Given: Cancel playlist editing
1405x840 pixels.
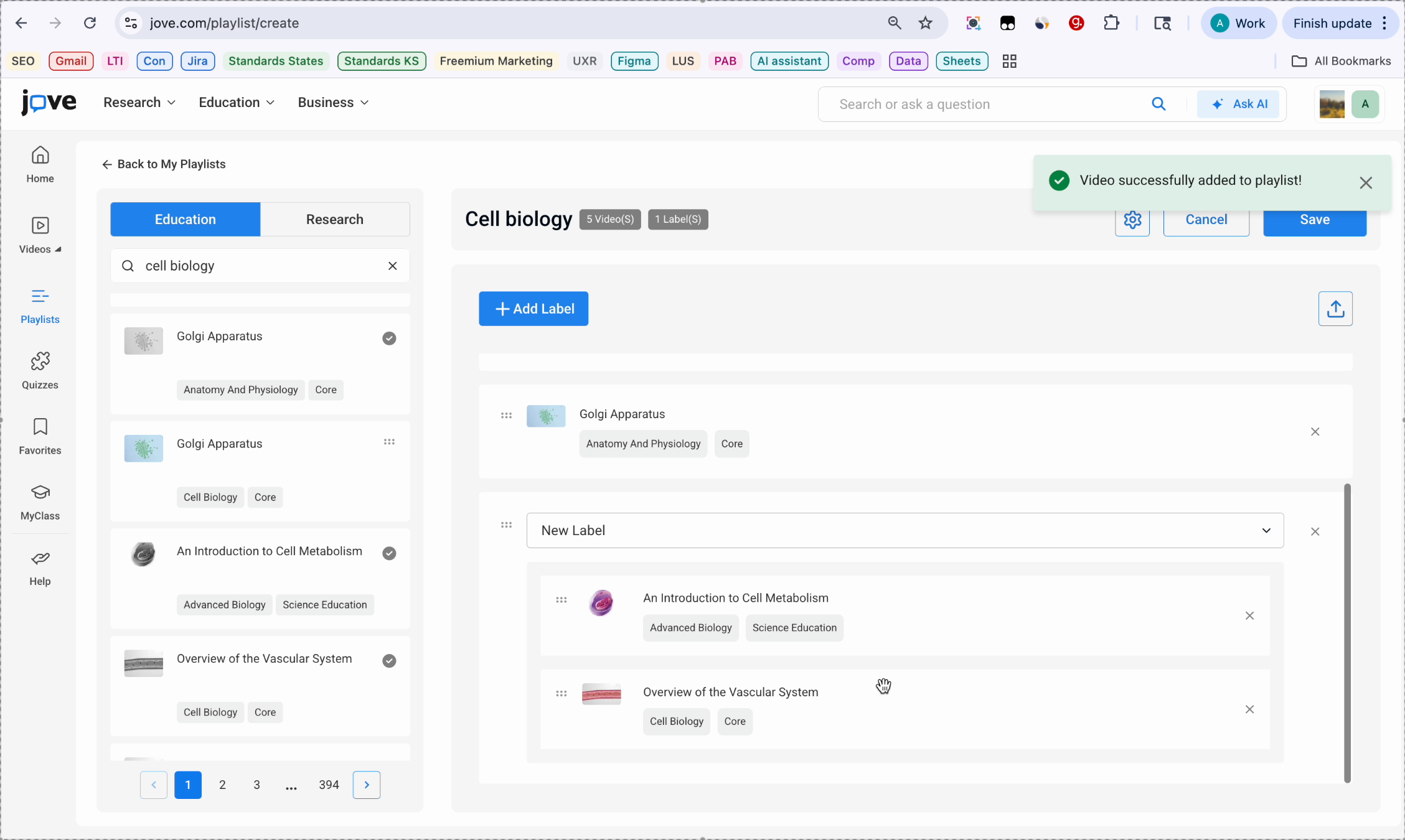Looking at the screenshot, I should (1206, 220).
